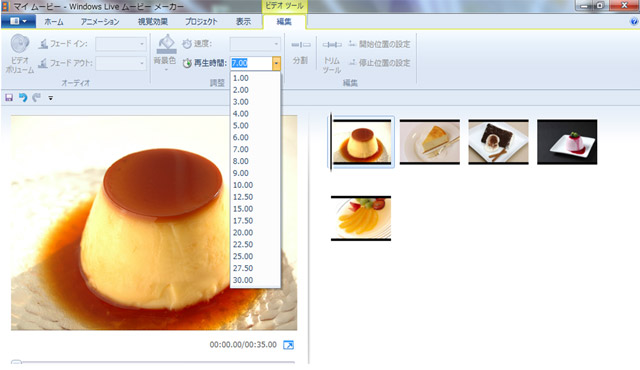Click the Redo arrow in quick toolbar

(37, 97)
